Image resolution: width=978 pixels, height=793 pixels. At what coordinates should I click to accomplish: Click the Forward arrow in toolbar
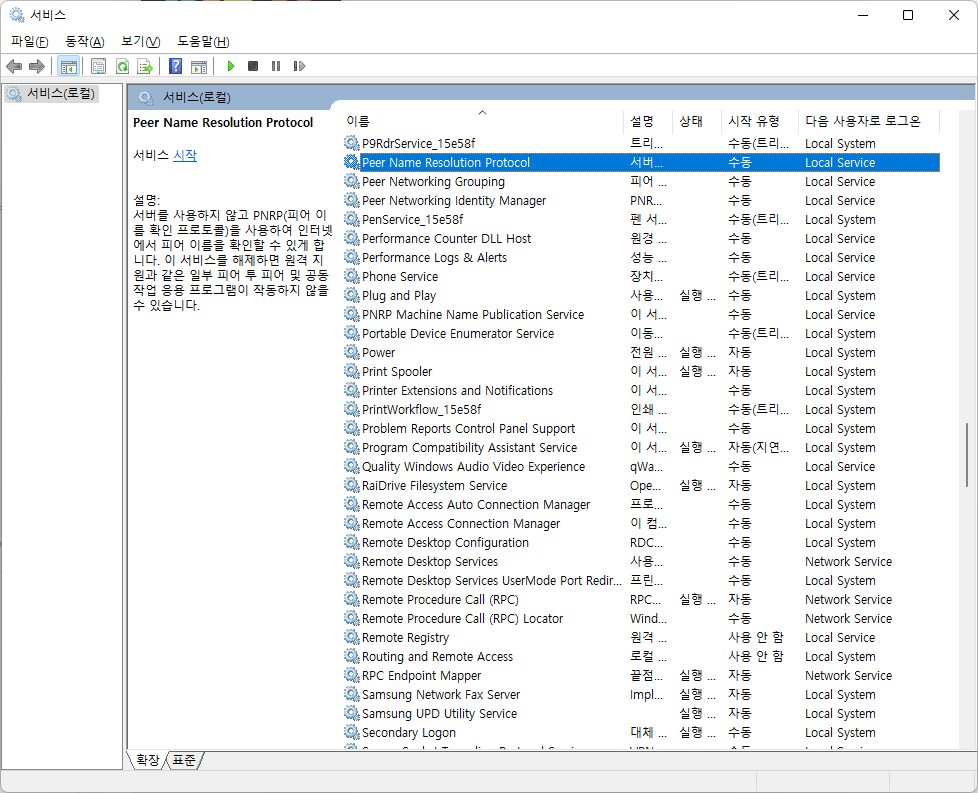click(37, 66)
